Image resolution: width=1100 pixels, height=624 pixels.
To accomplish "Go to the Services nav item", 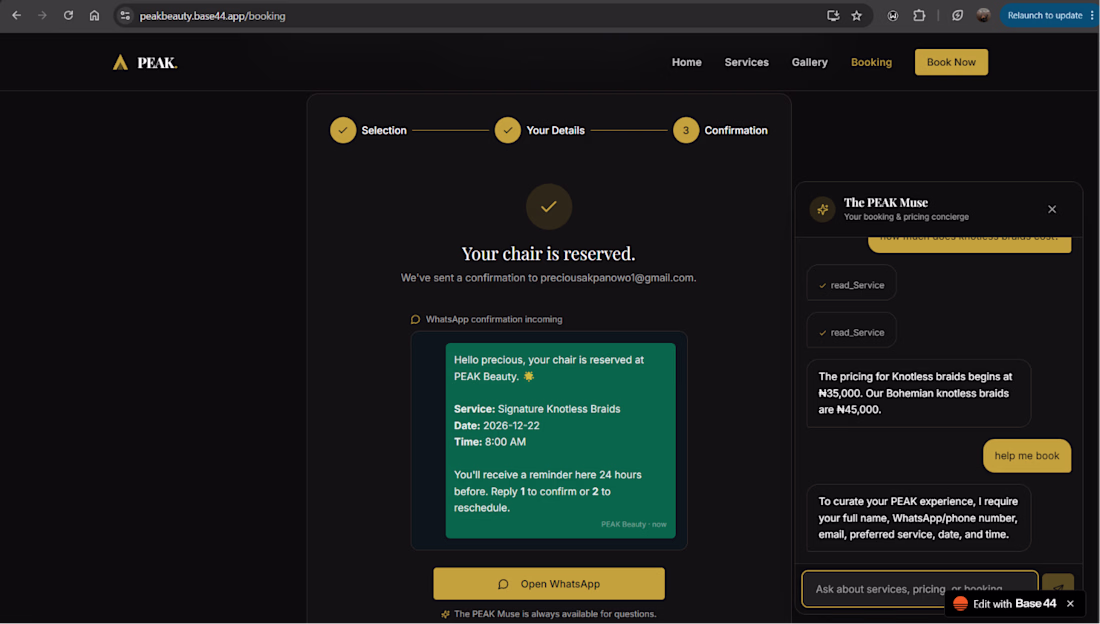I will click(746, 62).
